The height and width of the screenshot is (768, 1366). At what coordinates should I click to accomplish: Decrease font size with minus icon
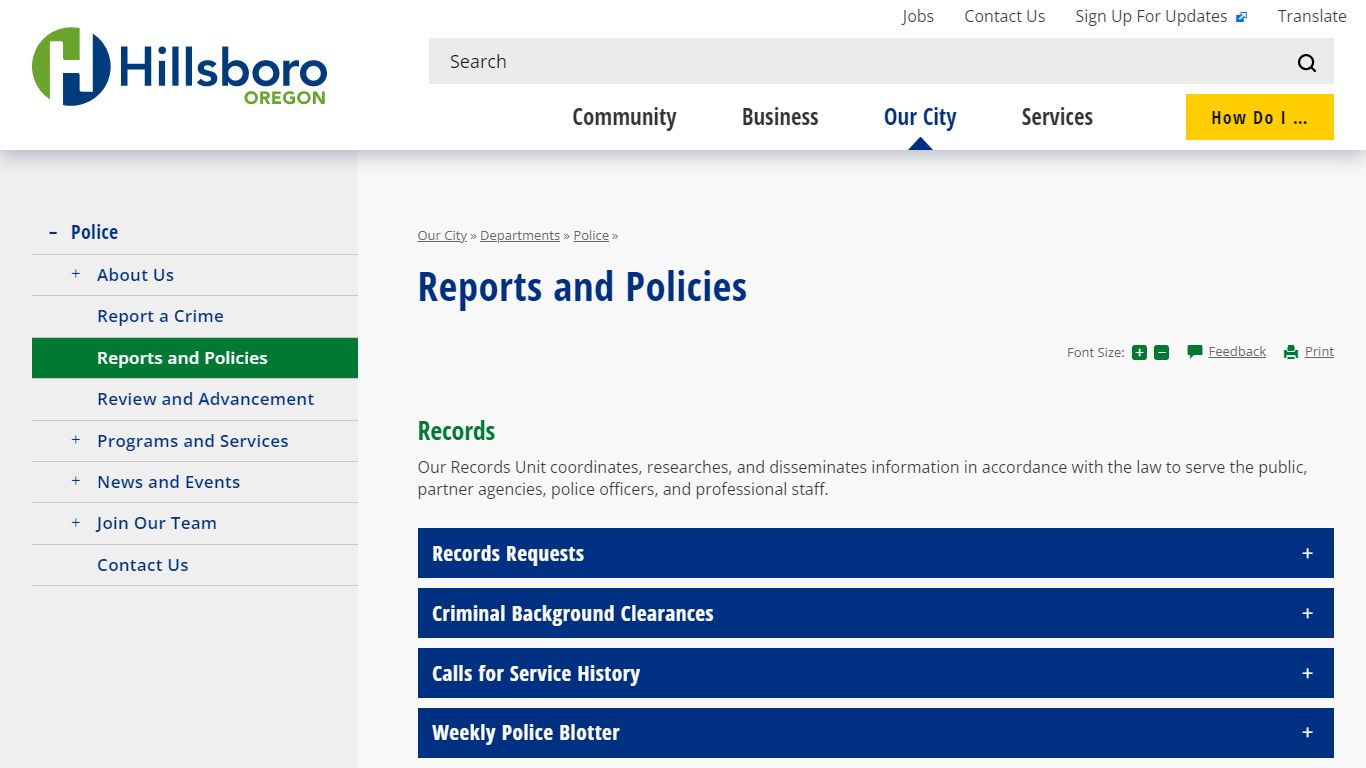[1161, 352]
